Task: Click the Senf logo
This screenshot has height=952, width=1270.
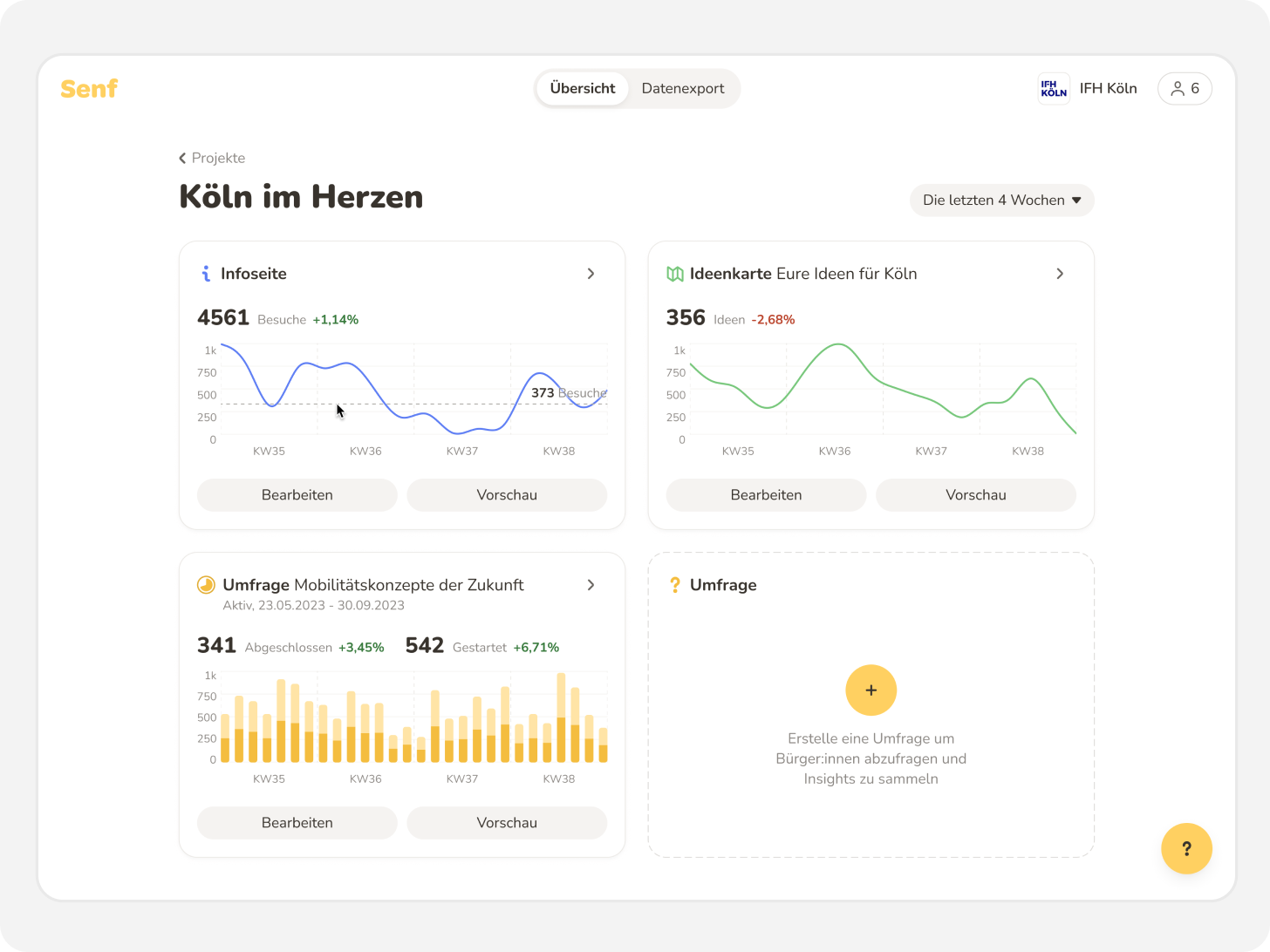Action: point(88,88)
